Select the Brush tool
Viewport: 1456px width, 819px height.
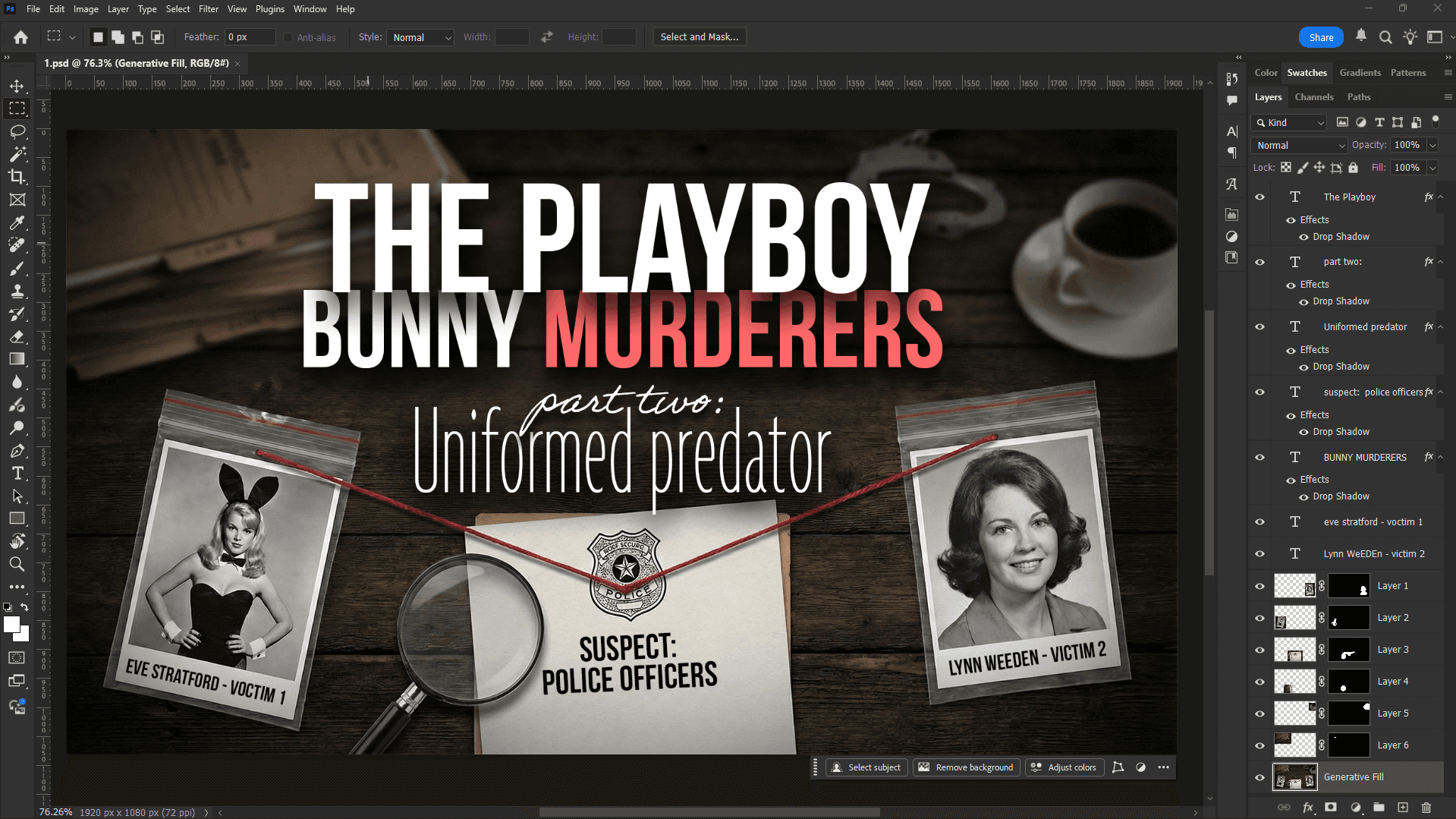[x=17, y=268]
